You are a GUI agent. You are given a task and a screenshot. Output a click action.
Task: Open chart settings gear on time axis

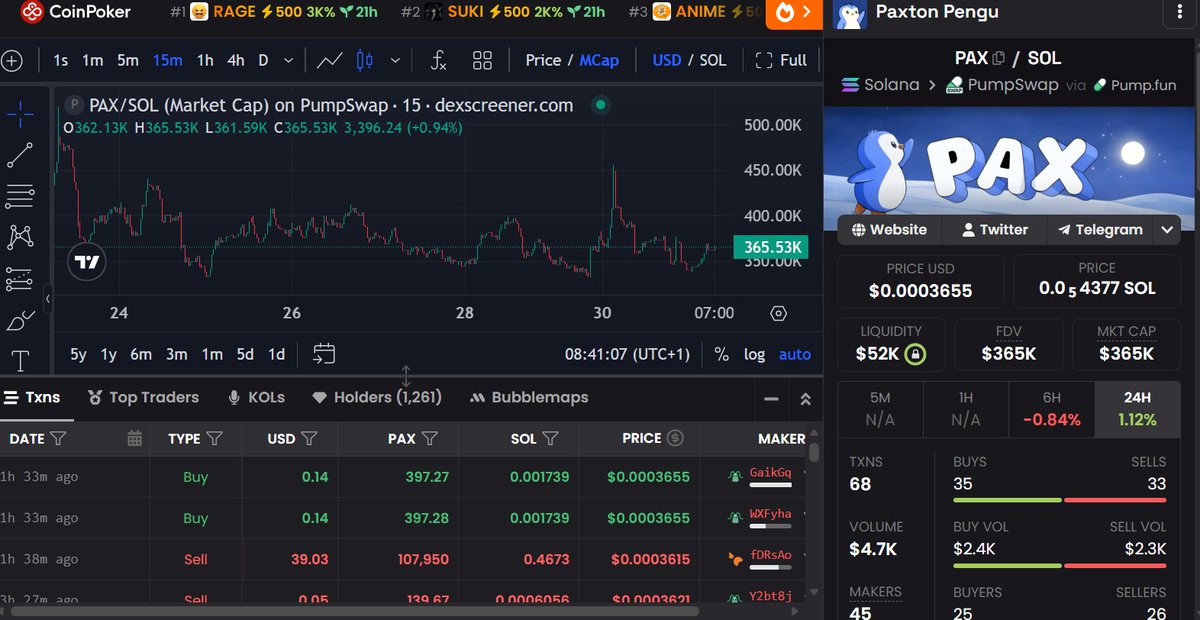779,313
